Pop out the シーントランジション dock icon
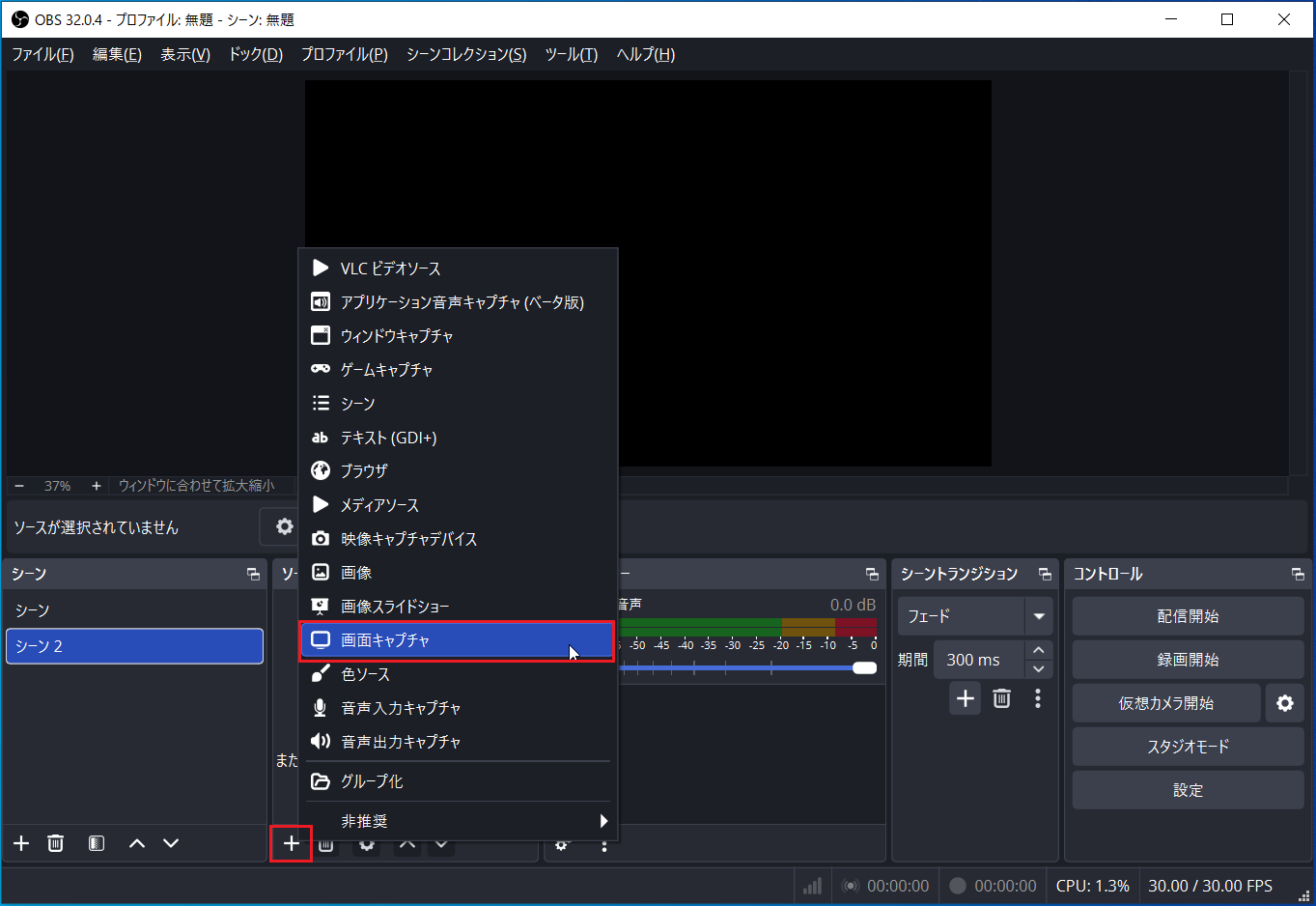The image size is (1316, 906). (x=1044, y=574)
